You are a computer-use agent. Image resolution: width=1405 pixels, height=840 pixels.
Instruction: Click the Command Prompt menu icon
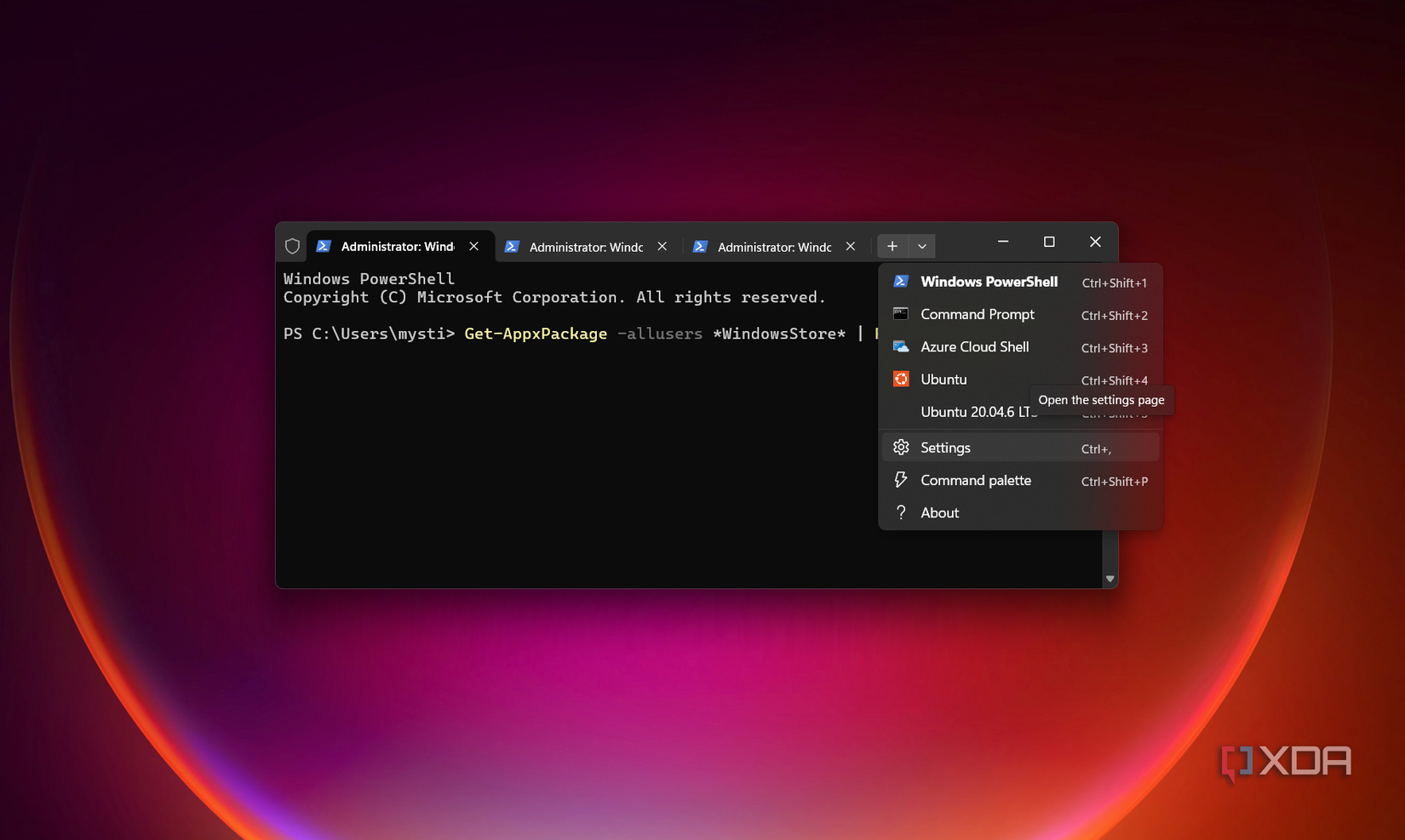click(x=901, y=314)
